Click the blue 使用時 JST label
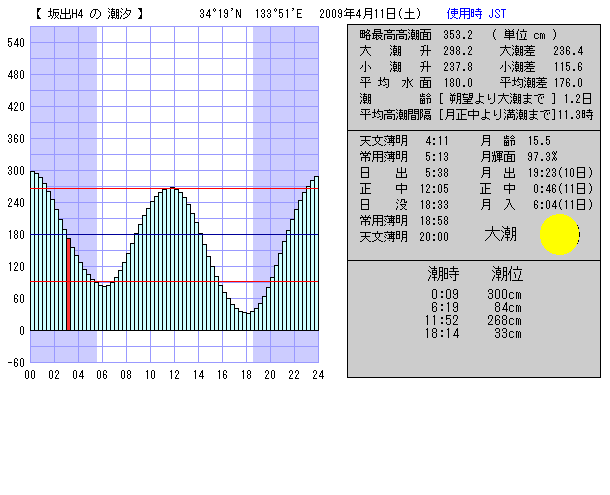The image size is (610, 495). click(476, 14)
